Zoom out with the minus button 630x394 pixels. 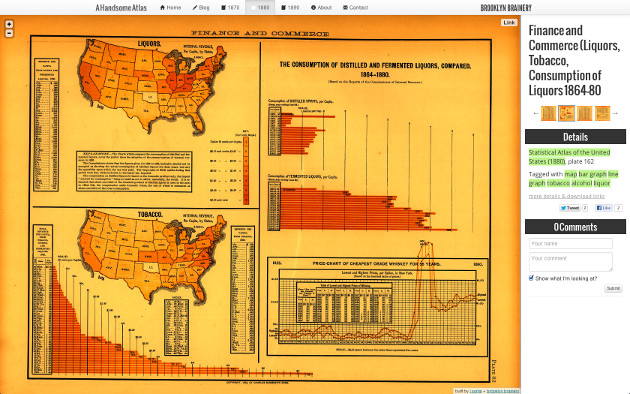click(9, 33)
